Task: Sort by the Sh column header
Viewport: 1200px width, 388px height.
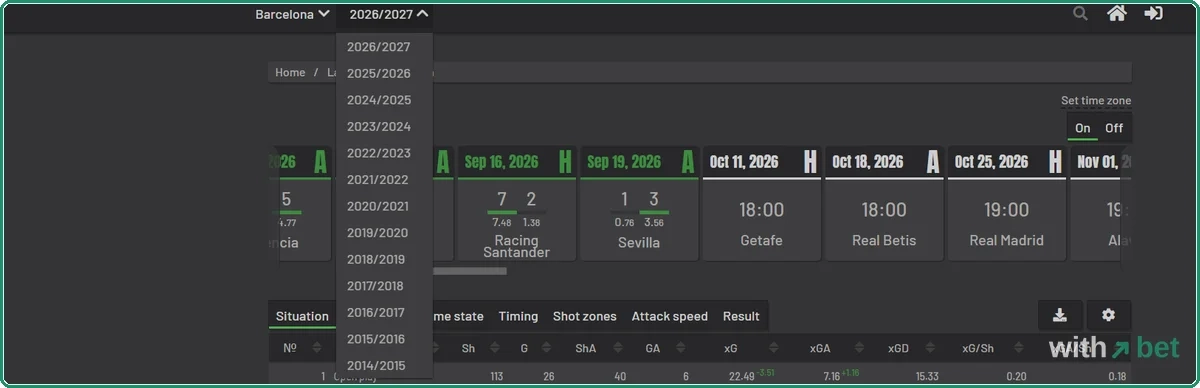Action: click(468, 348)
